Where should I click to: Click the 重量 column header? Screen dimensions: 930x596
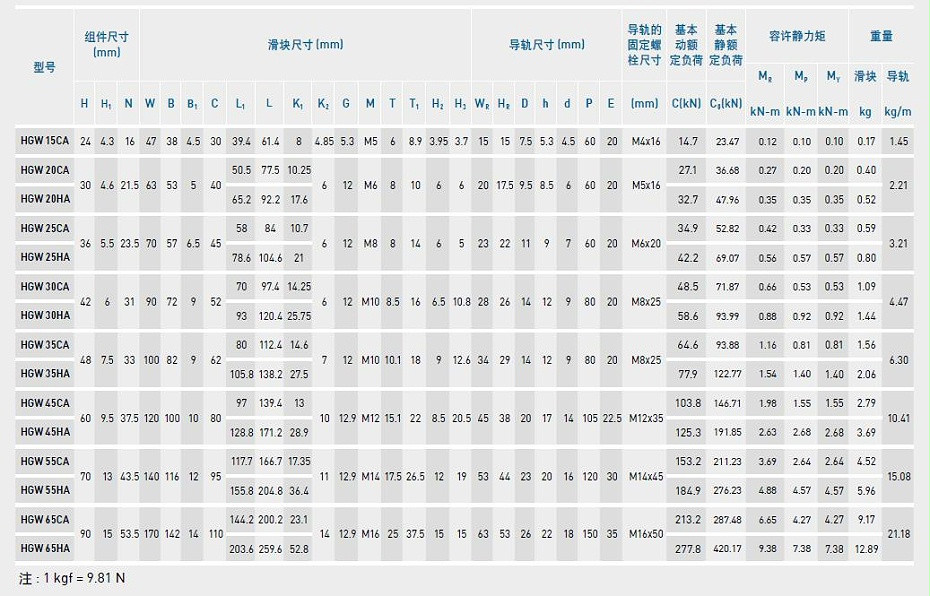click(883, 37)
